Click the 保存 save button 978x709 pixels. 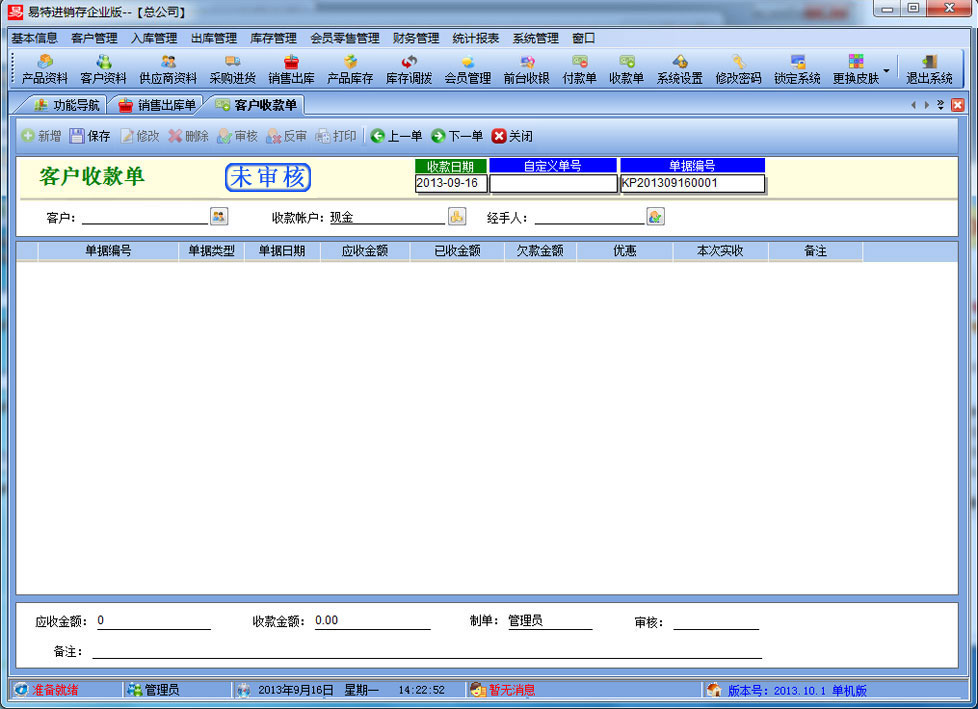[90, 136]
